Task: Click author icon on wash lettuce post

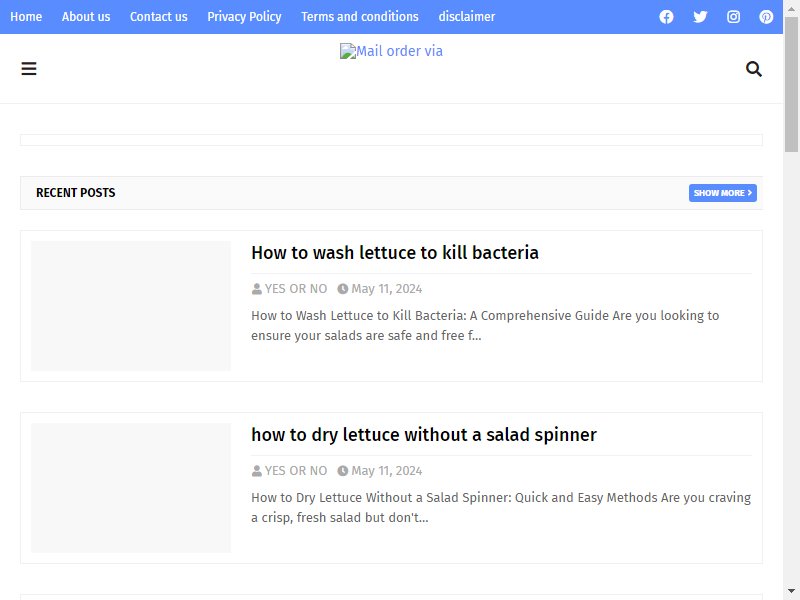Action: pyautogui.click(x=257, y=289)
